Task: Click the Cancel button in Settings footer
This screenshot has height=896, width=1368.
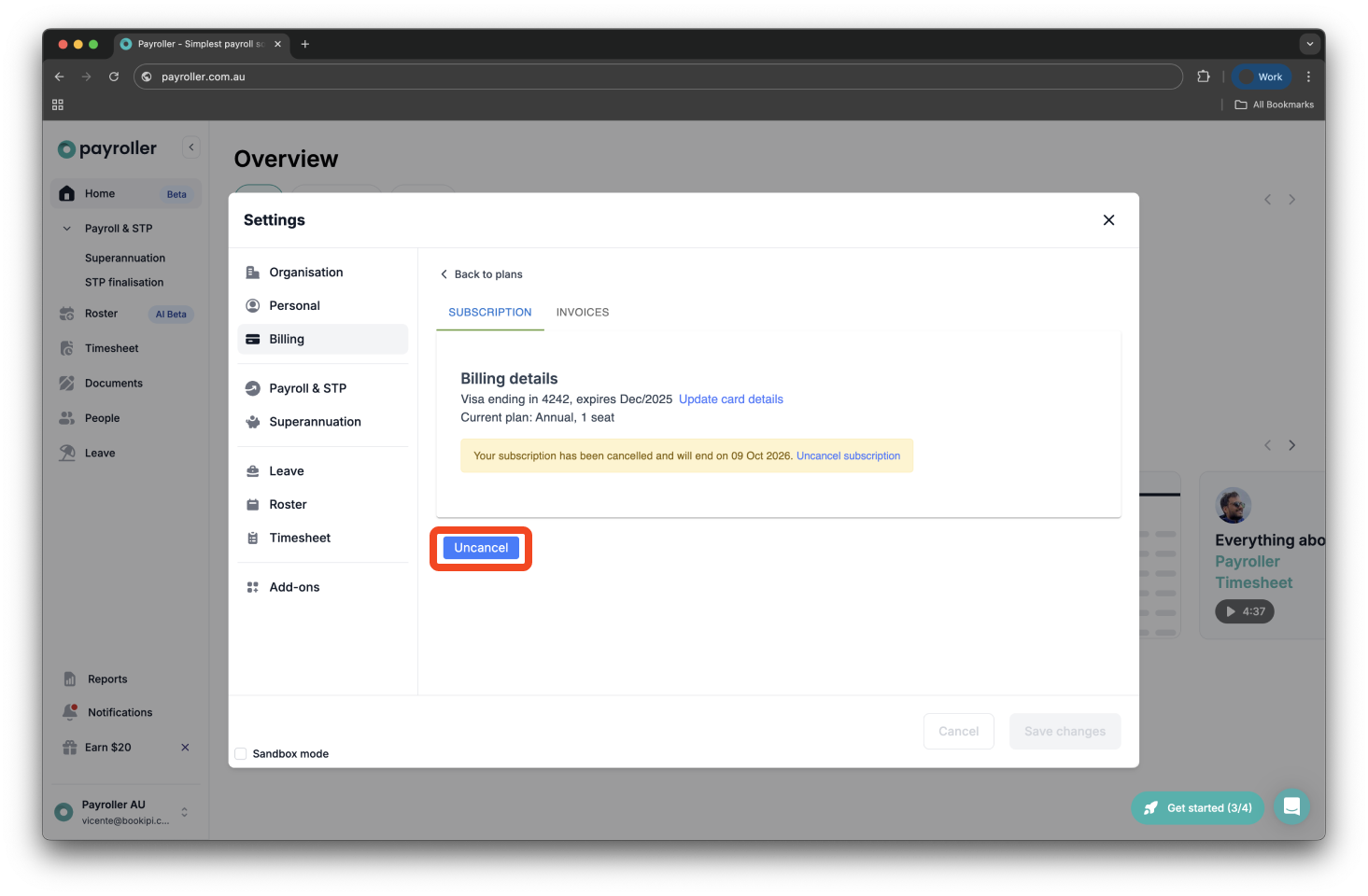Action: (958, 732)
